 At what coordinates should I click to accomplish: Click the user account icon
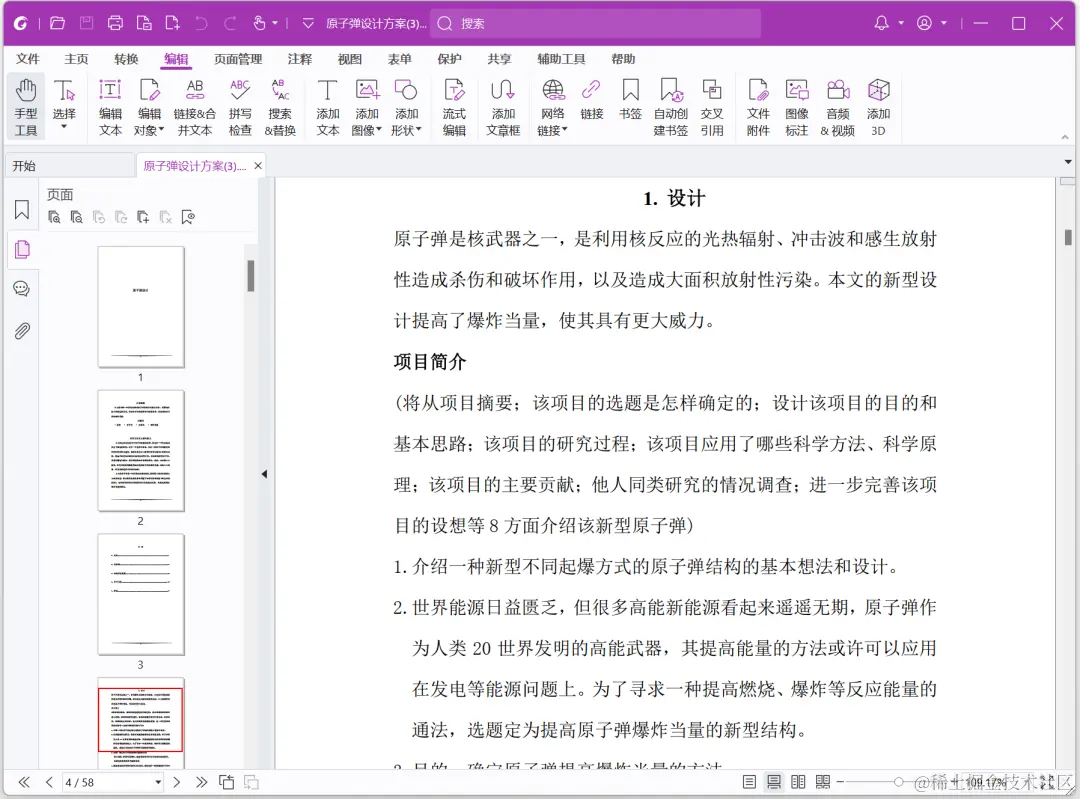(x=924, y=23)
